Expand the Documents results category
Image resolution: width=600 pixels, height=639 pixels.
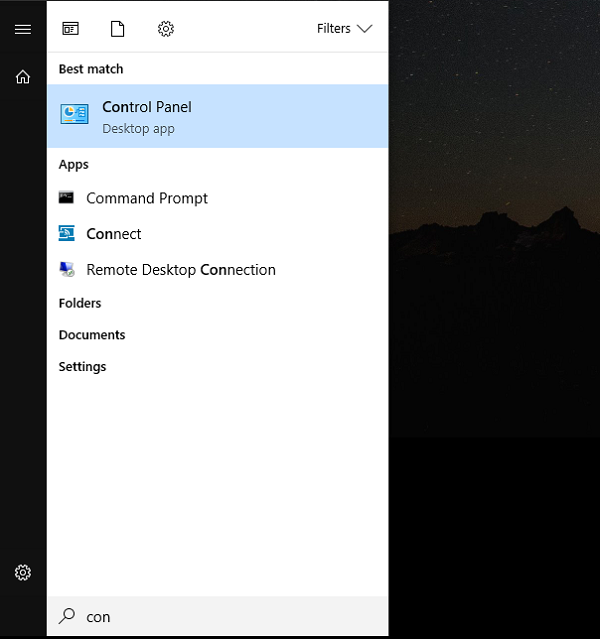(x=92, y=335)
